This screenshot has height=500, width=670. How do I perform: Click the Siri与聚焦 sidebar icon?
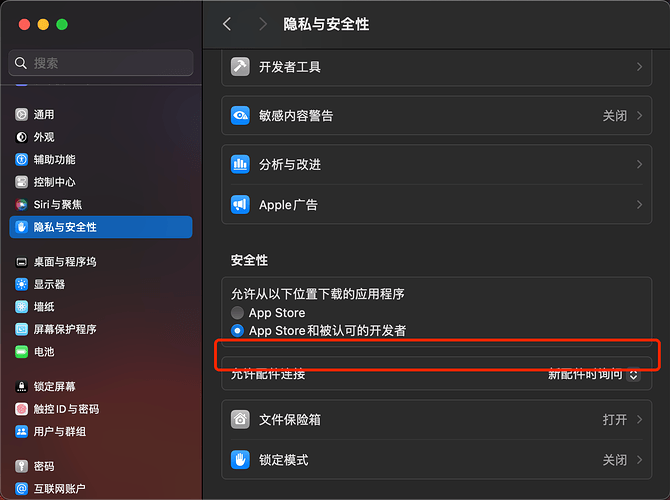22,204
